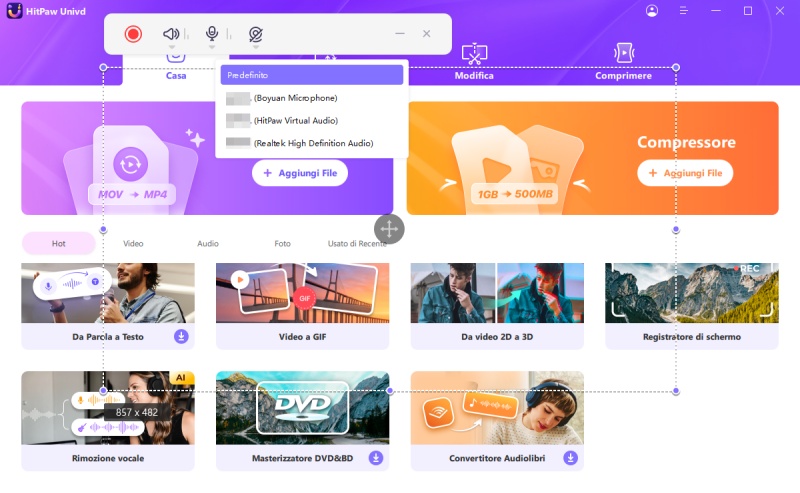Select the Foto category filter
Image resolution: width=800 pixels, height=493 pixels.
coord(282,243)
